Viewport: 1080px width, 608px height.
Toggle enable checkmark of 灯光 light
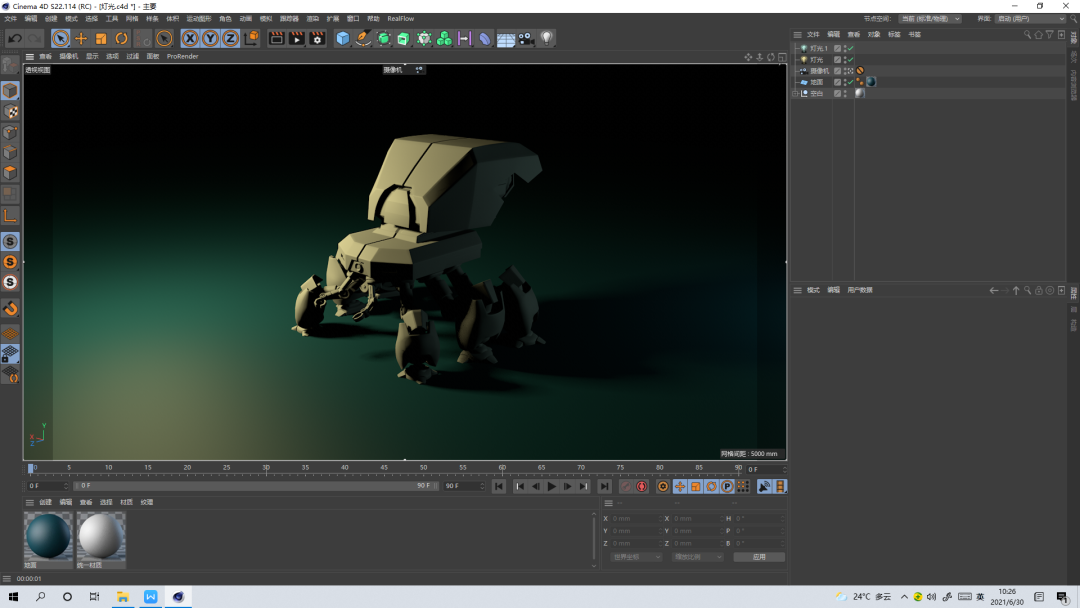pos(851,60)
